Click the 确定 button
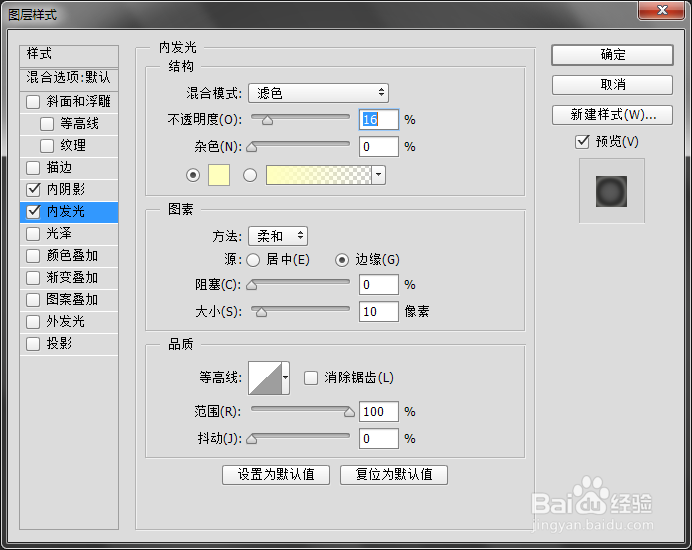The height and width of the screenshot is (550, 692). pos(612,55)
